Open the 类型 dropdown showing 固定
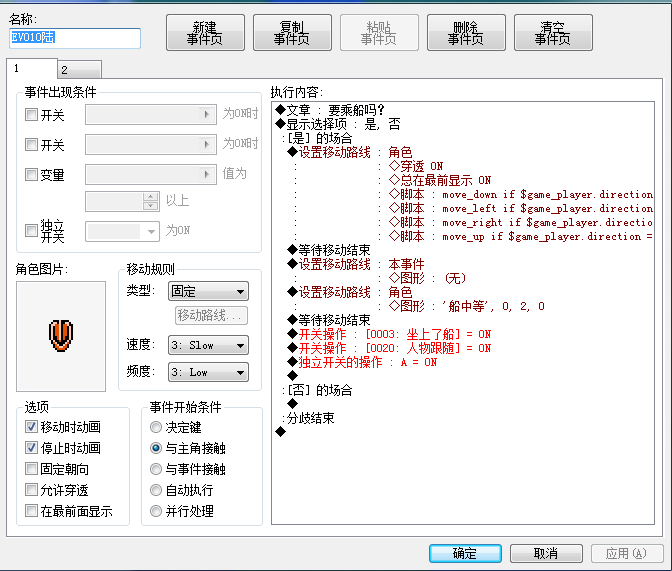This screenshot has height=571, width=672. [x=208, y=291]
